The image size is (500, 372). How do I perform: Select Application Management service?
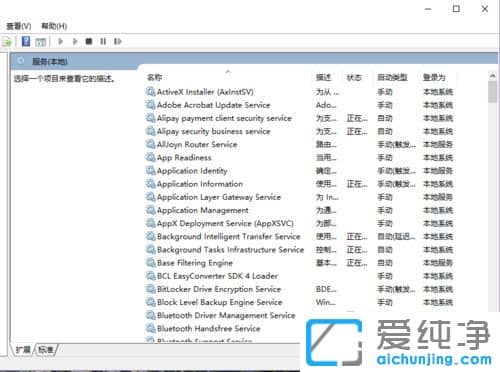coord(203,210)
